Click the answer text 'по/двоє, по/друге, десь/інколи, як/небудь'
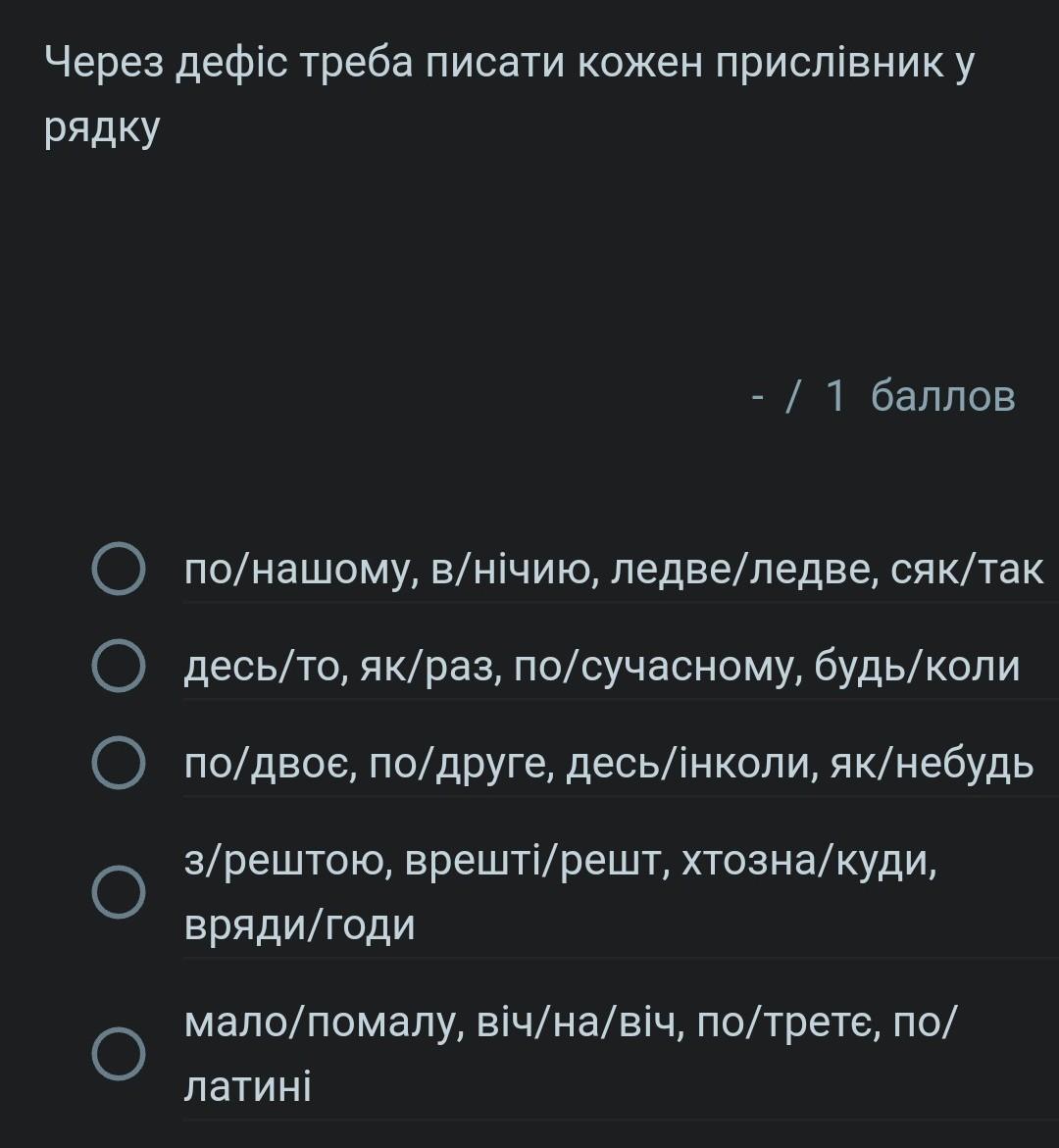Screen dimensions: 1059x1148 click(x=609, y=764)
